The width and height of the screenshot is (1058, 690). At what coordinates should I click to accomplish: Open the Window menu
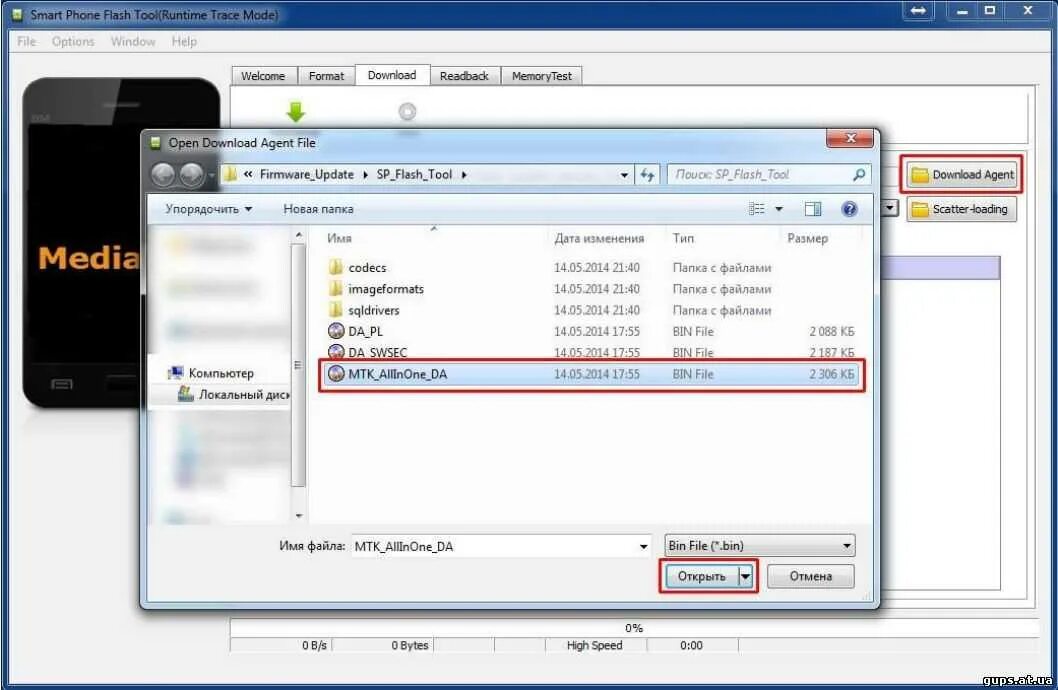click(x=133, y=42)
